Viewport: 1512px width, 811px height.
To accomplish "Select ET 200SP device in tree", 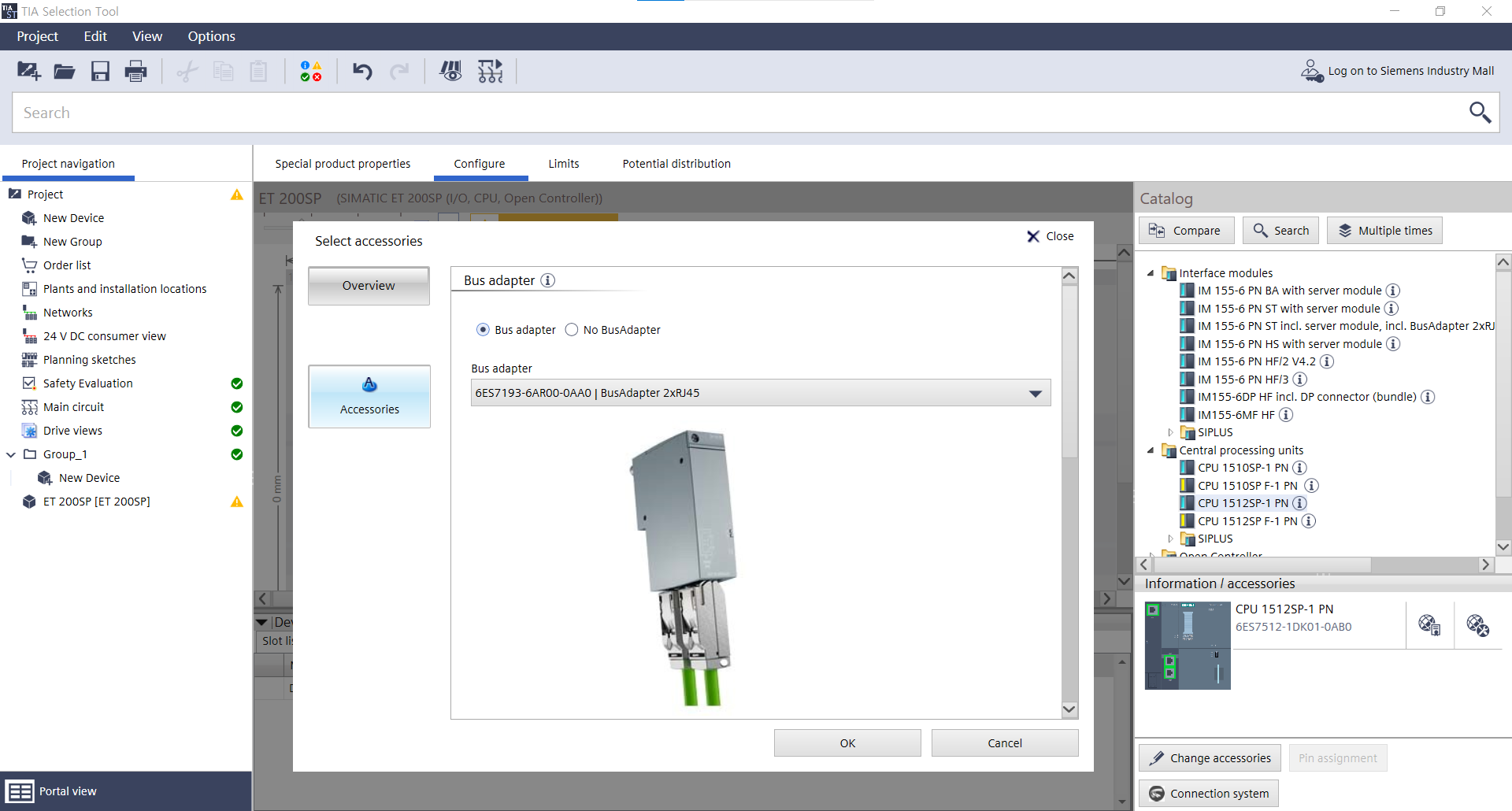I will (x=96, y=502).
